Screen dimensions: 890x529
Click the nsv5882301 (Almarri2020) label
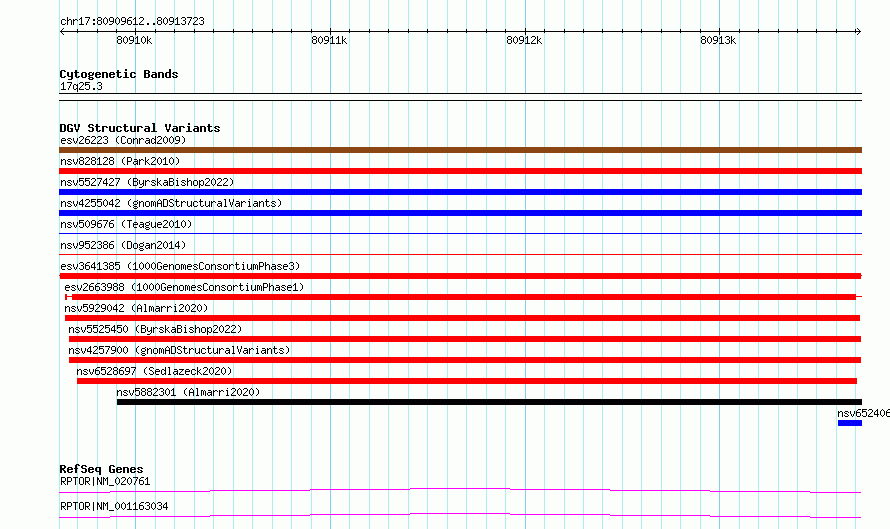[x=188, y=392]
